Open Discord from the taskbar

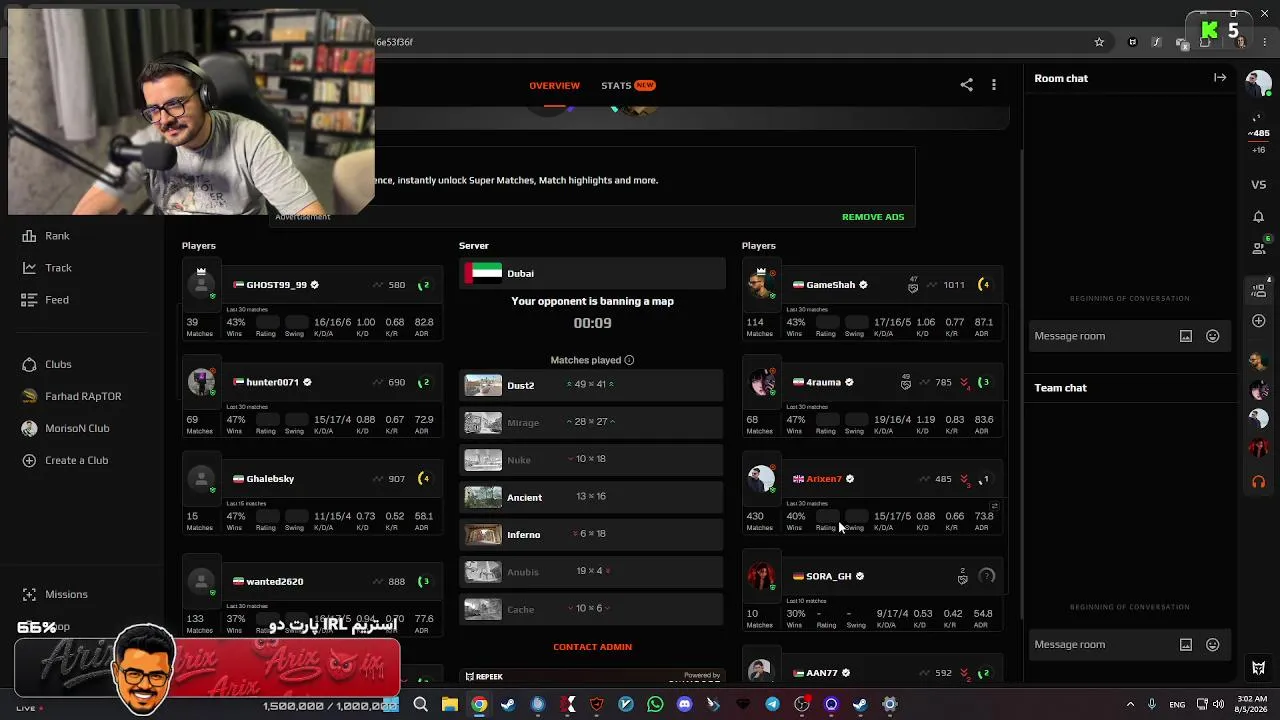tap(684, 705)
